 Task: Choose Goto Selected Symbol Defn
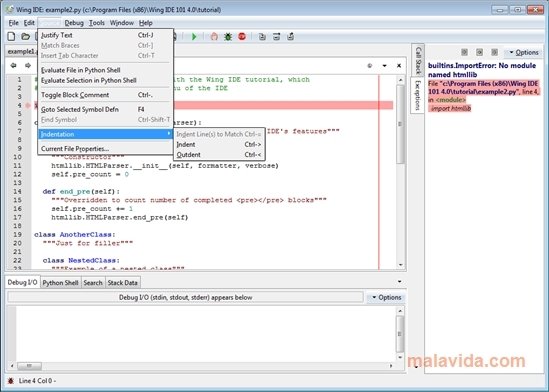105,109
